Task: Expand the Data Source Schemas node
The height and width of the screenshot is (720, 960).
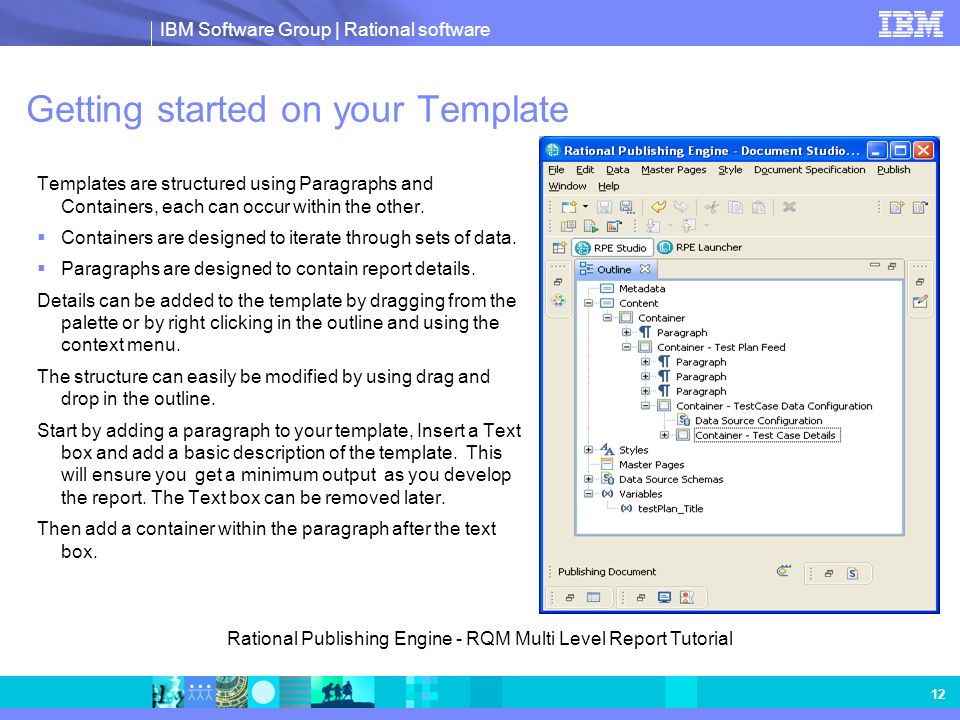Action: (588, 479)
